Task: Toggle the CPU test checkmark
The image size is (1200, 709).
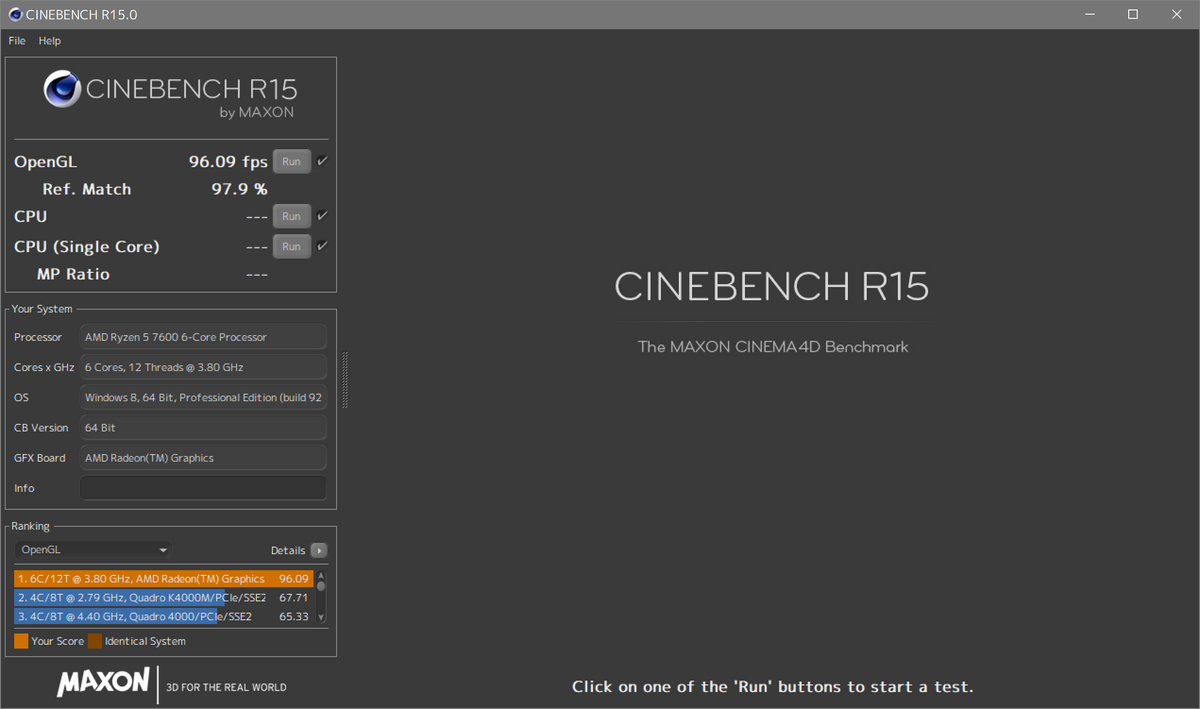Action: (322, 216)
